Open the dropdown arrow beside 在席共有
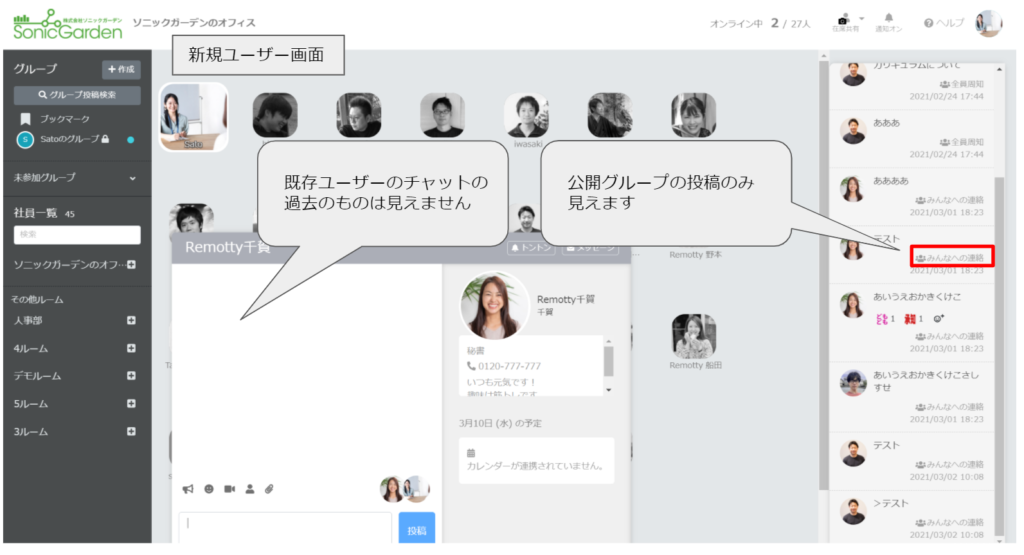This screenshot has width=1024, height=555. (x=861, y=18)
